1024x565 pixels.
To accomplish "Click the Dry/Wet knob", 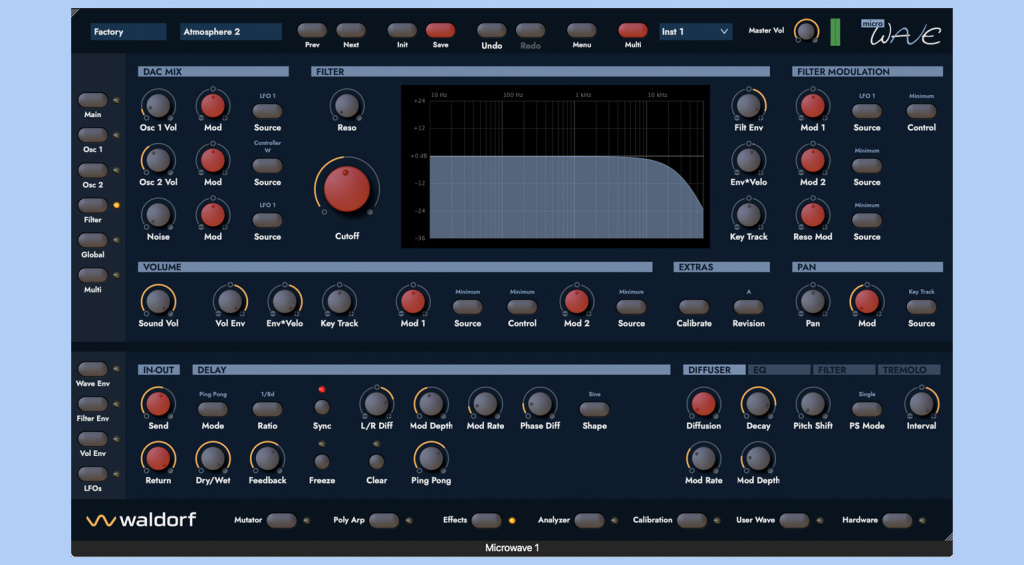I will (x=212, y=459).
